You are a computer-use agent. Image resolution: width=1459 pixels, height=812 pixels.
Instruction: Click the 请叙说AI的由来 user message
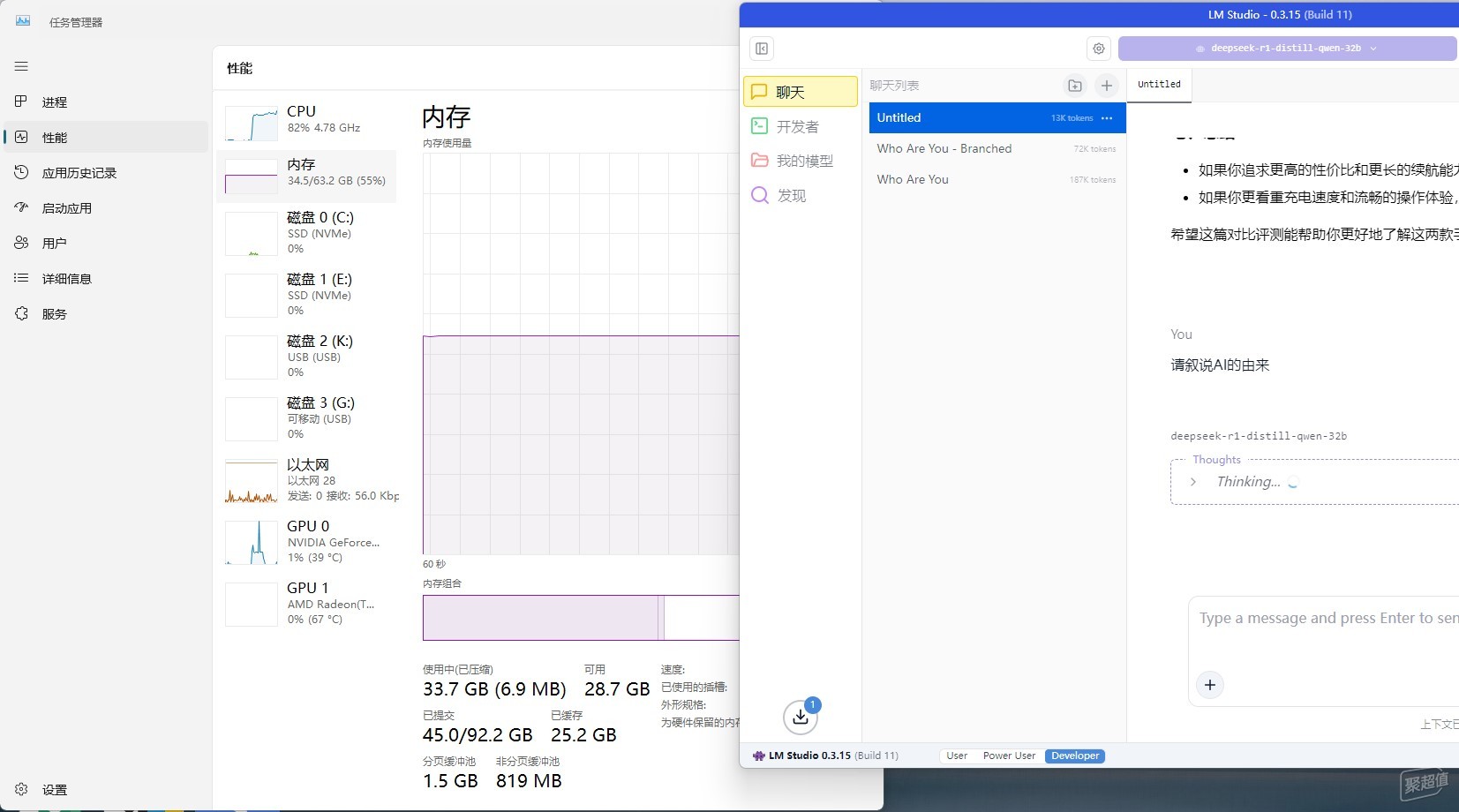pos(1220,365)
